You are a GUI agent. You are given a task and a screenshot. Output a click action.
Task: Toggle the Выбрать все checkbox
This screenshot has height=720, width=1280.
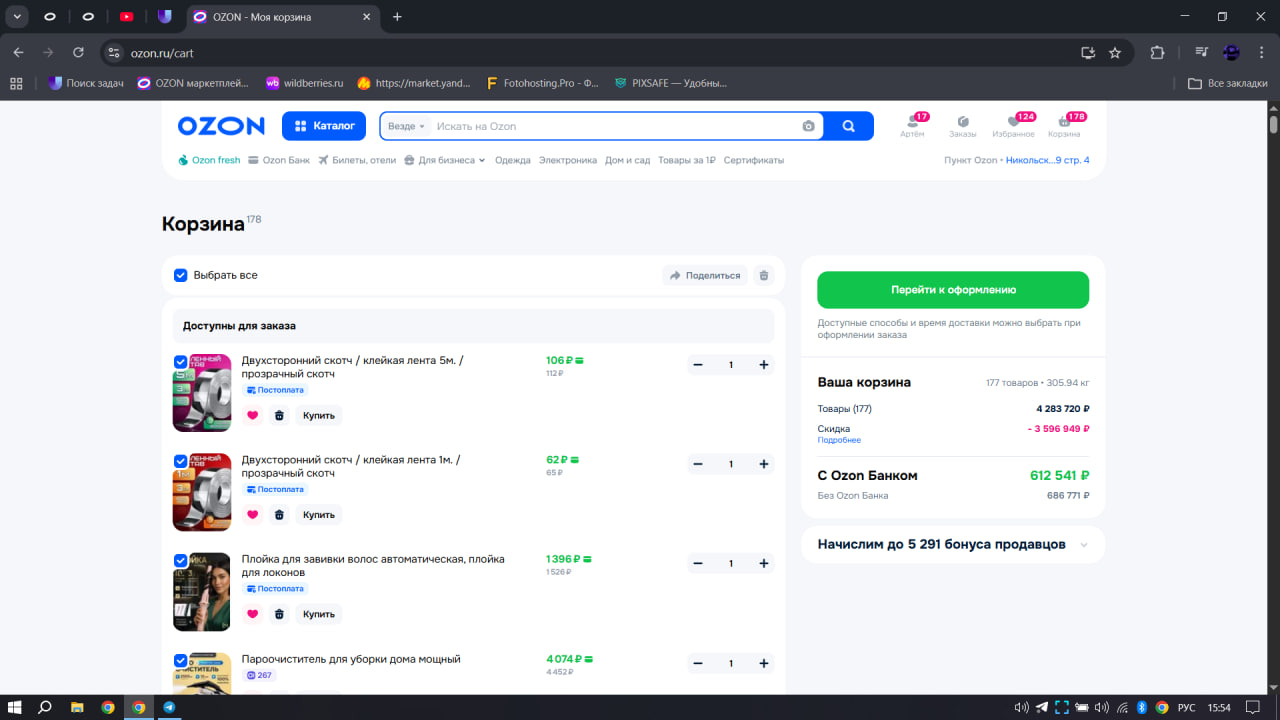click(181, 275)
